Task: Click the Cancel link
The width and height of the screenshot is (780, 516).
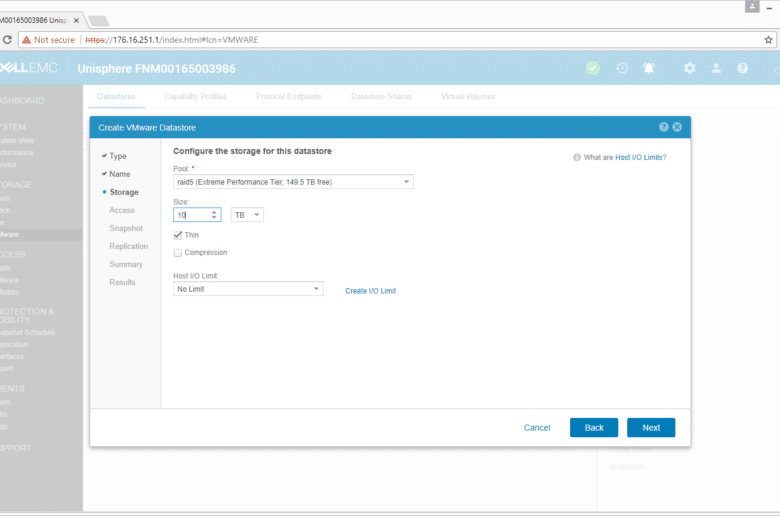Action: click(x=537, y=427)
